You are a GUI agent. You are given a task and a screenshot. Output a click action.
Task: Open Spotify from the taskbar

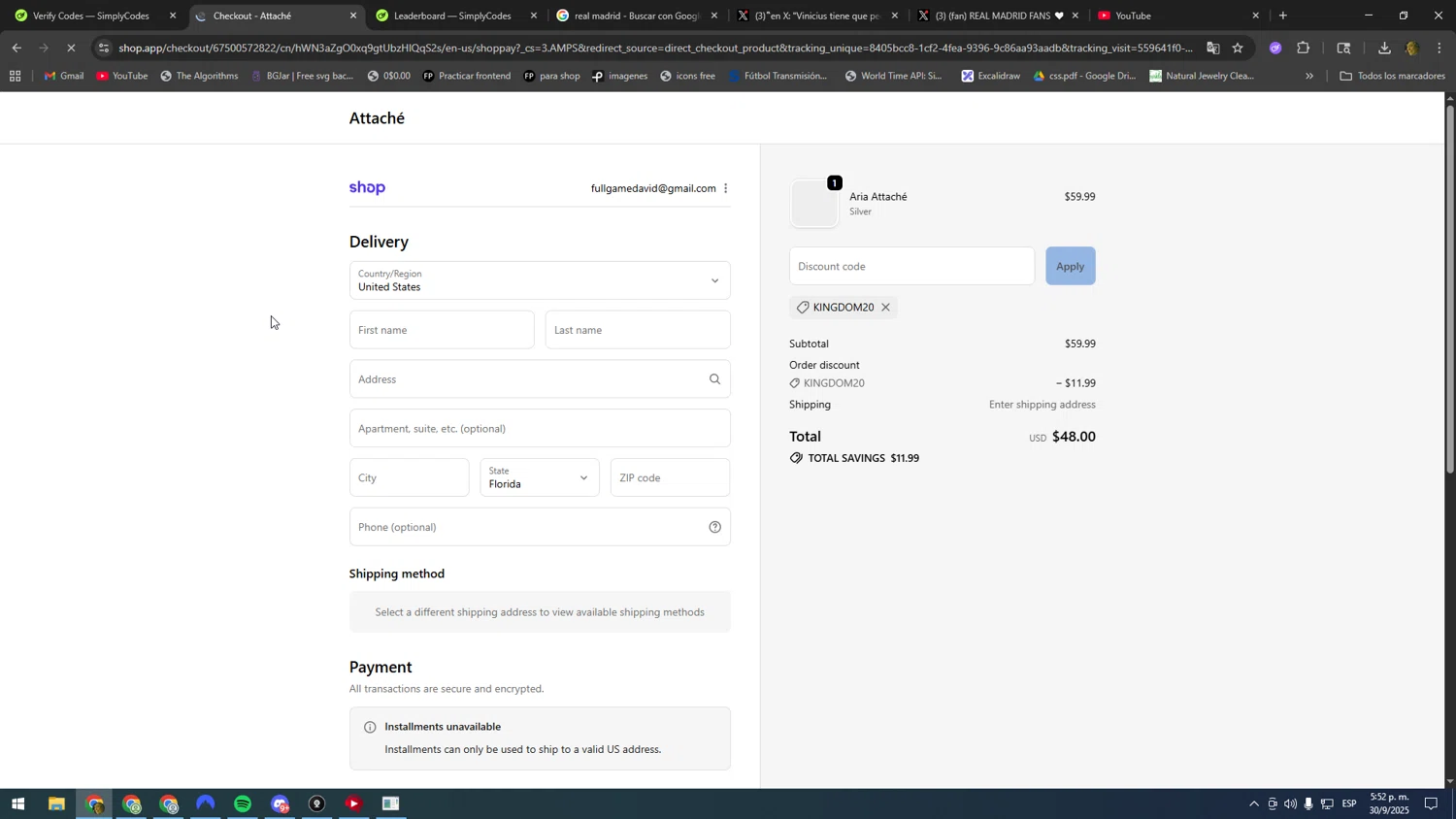[243, 804]
